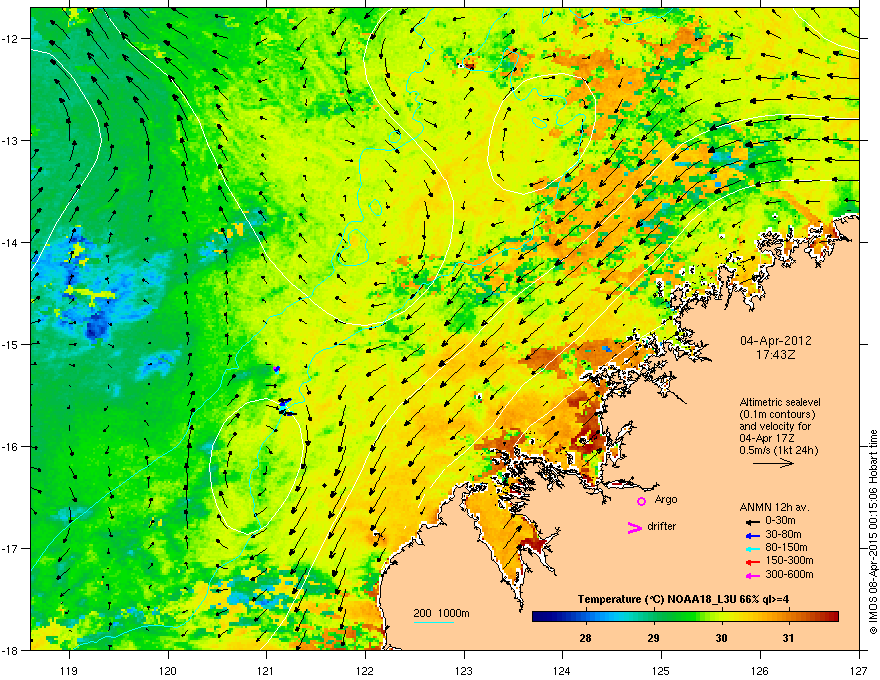Screen dimensions: 880x680
Task: Click the '30-80m' depth label
Action: click(x=783, y=534)
